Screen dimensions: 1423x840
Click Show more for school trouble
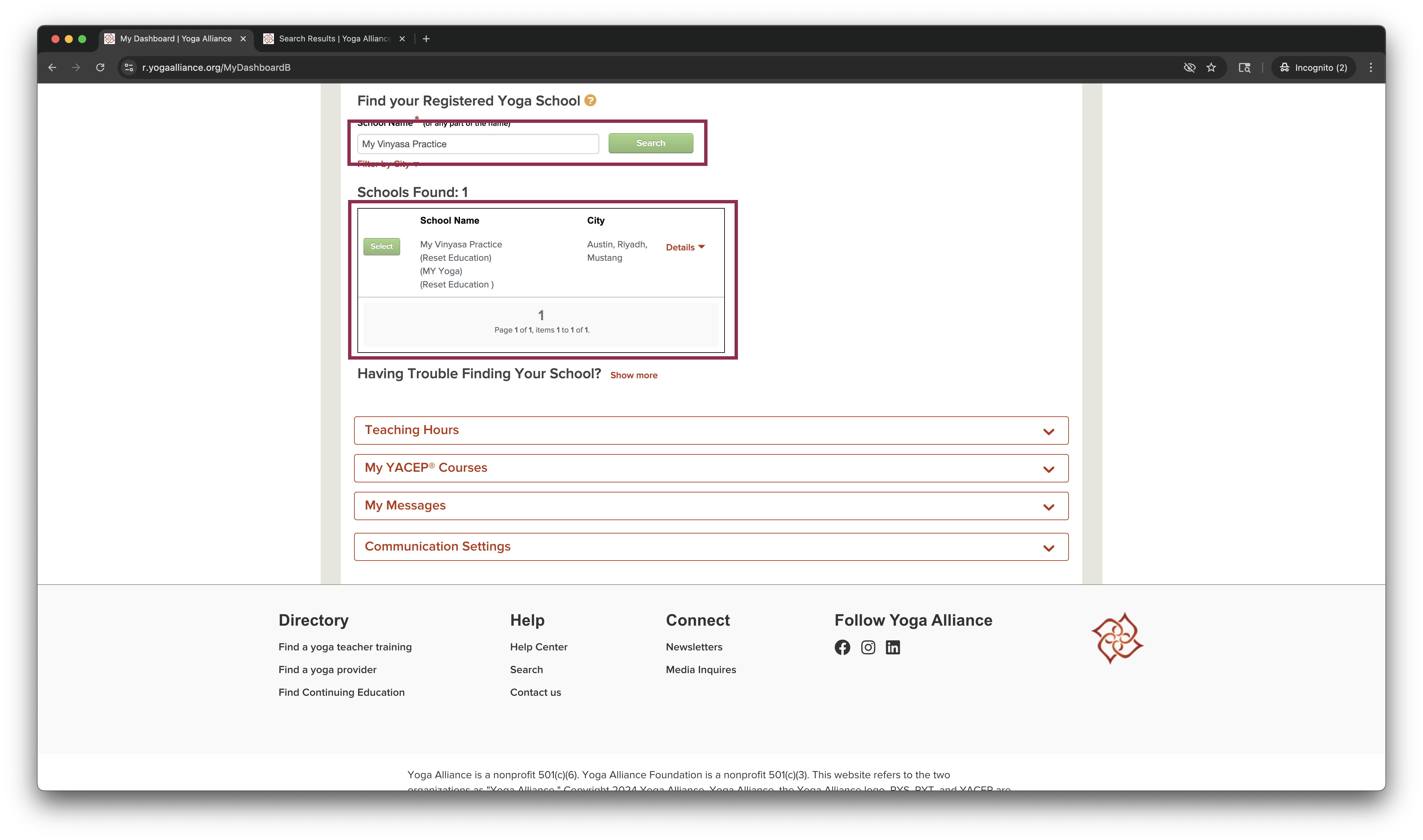(634, 375)
